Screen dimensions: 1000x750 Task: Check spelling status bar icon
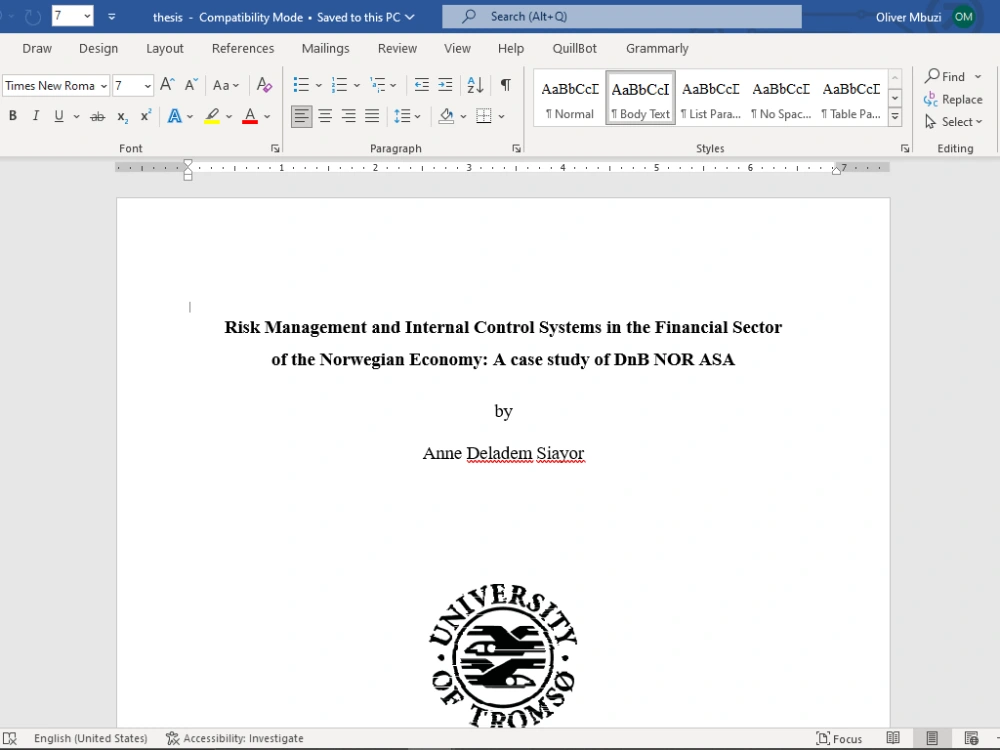click(10, 738)
